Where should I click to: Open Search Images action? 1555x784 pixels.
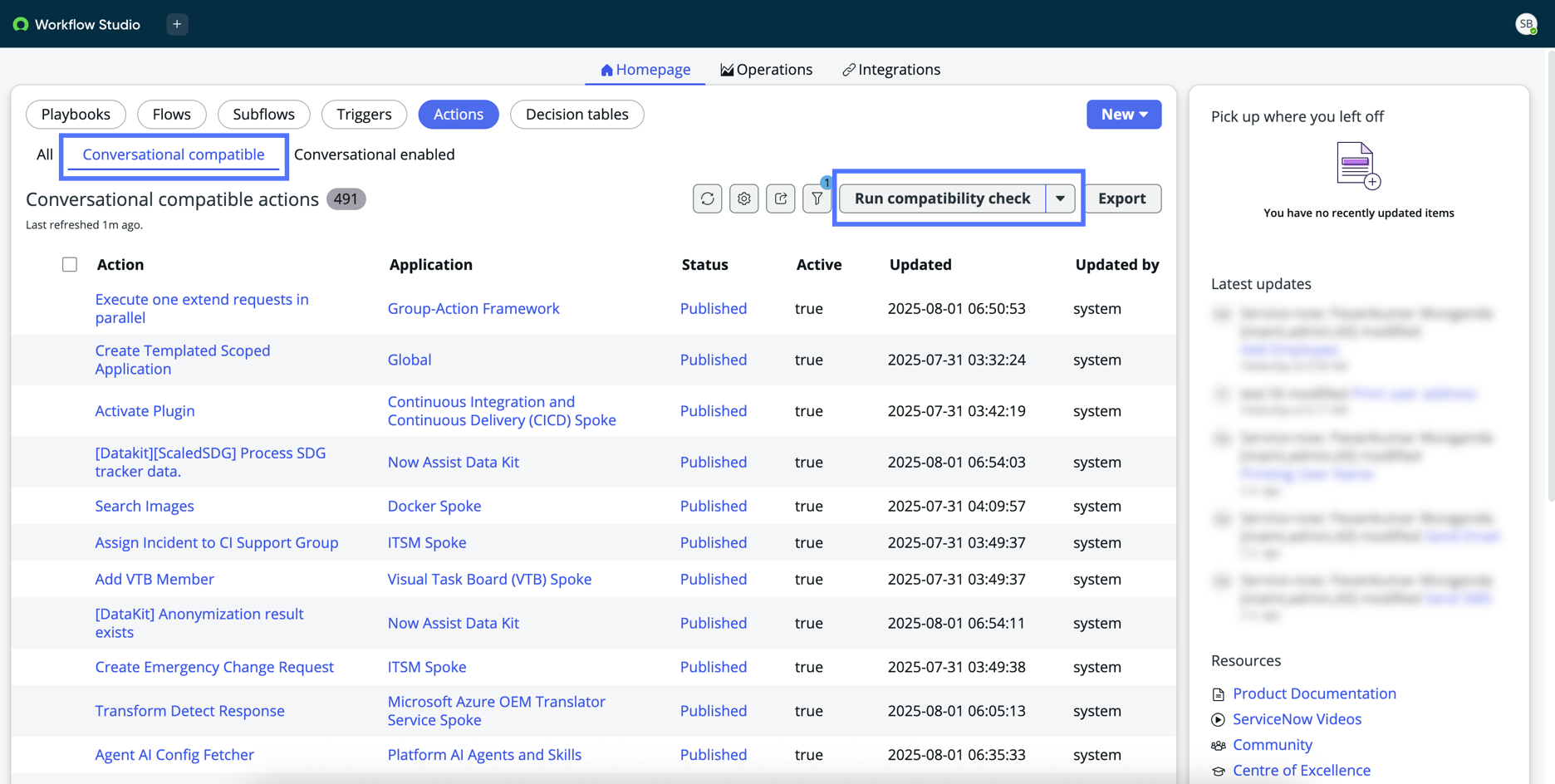click(x=145, y=506)
